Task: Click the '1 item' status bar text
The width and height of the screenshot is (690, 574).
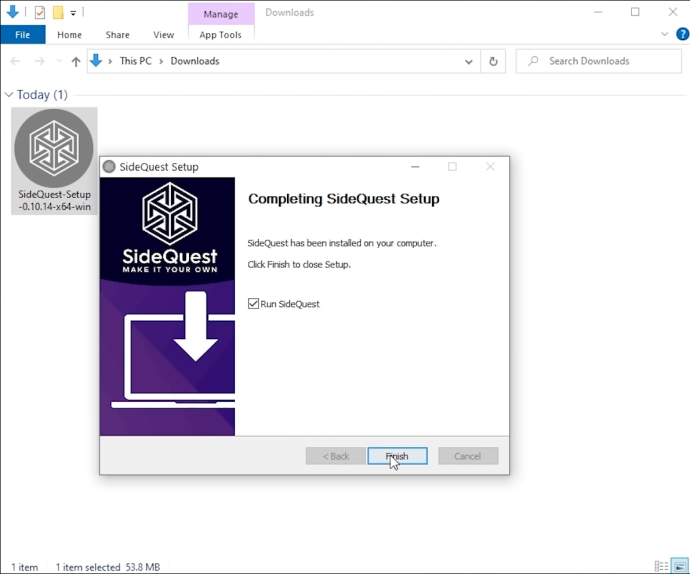Action: (x=25, y=567)
